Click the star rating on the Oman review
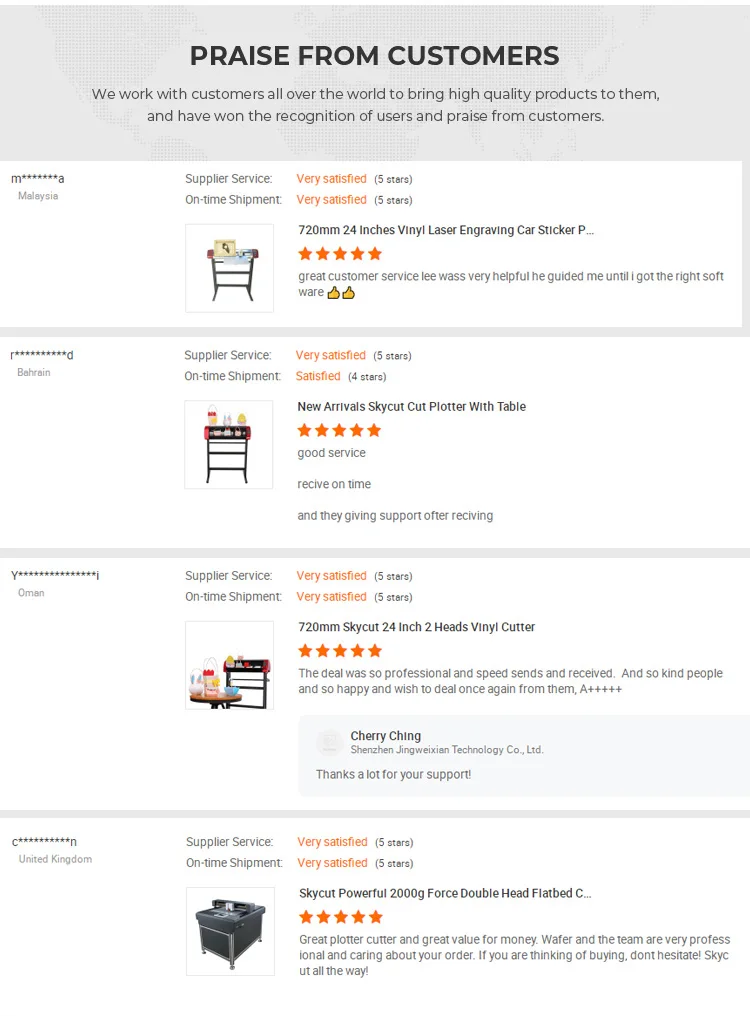 340,651
